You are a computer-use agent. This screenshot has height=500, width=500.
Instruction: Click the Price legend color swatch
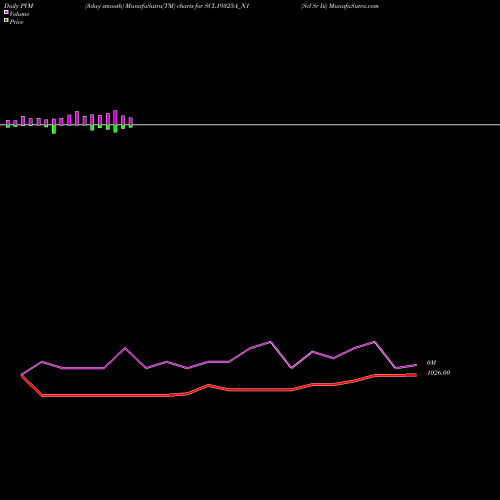tap(6, 20)
